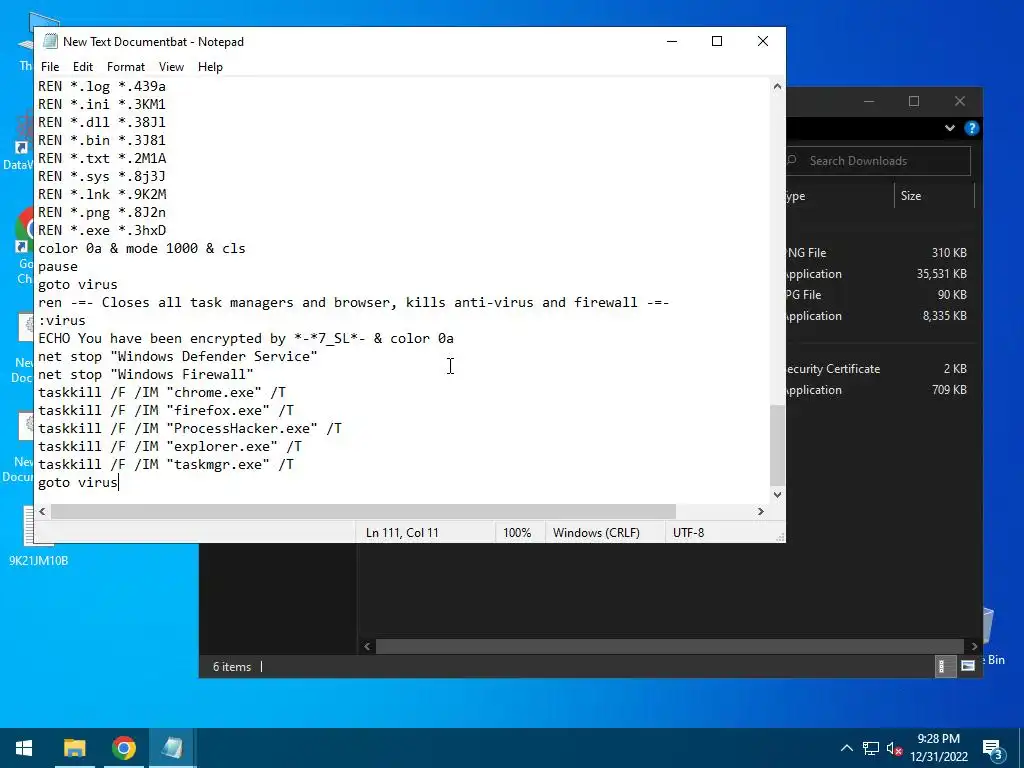Maximize the Explorer window
Viewport: 1024px width, 768px height.
coord(914,101)
